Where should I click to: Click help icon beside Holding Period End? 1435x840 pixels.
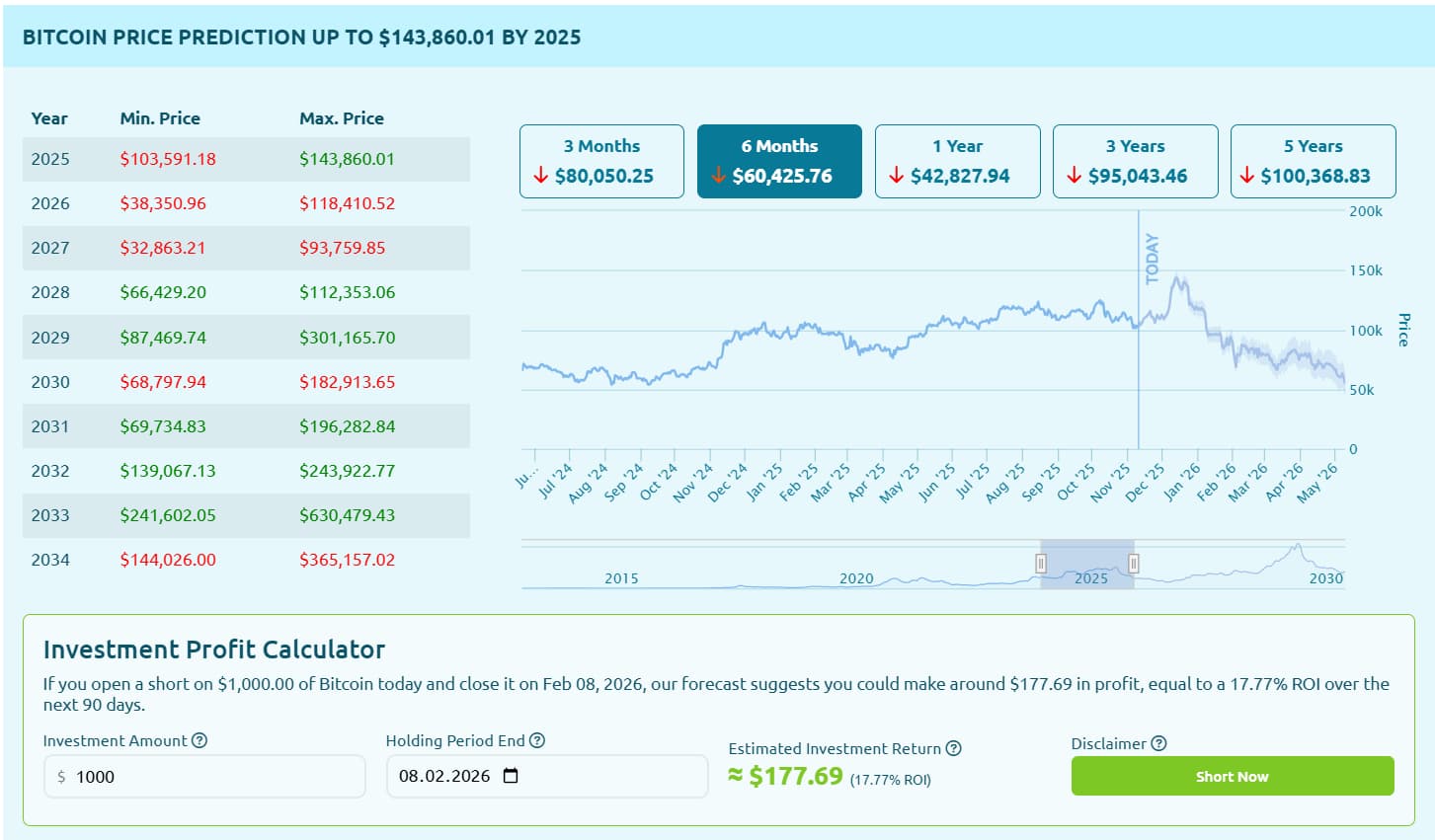tap(537, 740)
